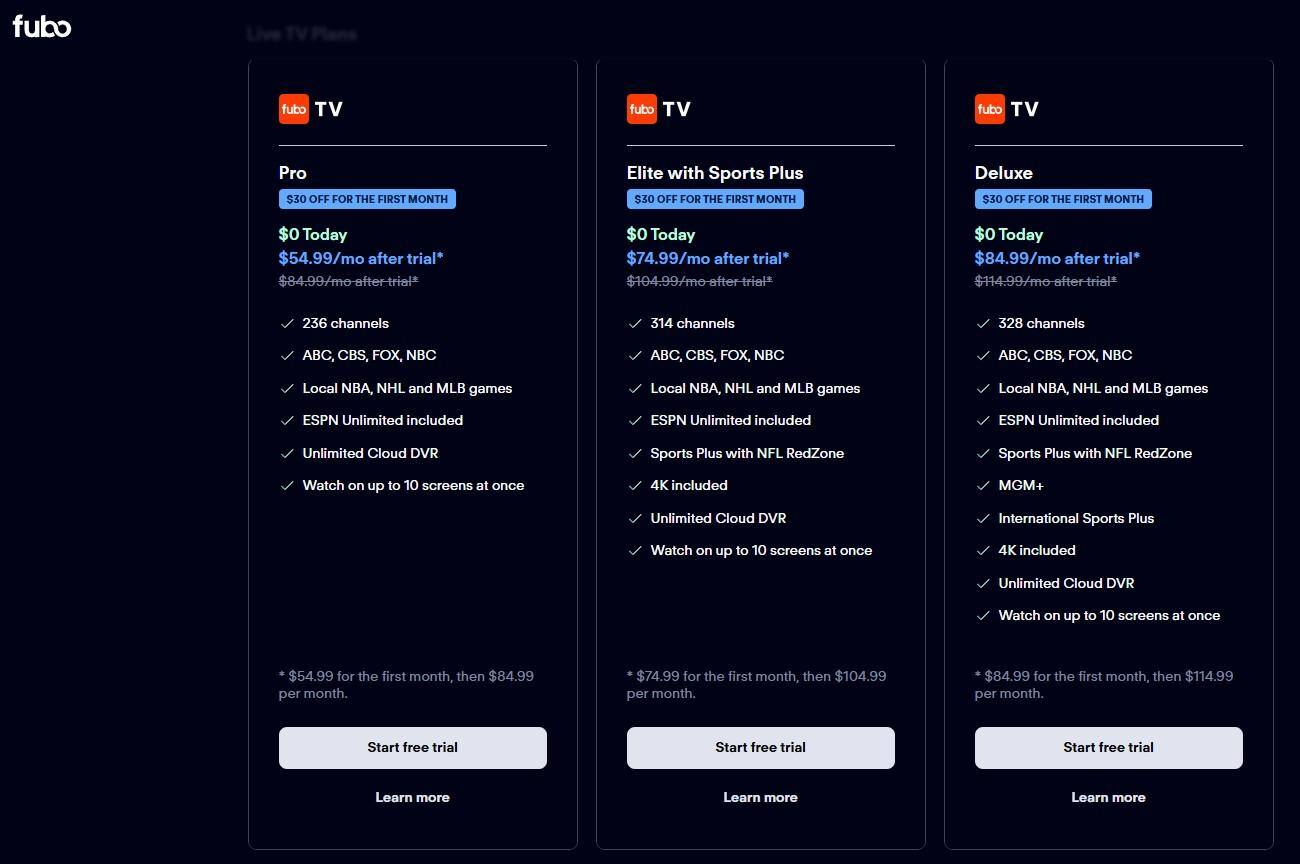
Task: Click Elite's Sports Plus with NFL RedZone feature
Action: tap(747, 453)
